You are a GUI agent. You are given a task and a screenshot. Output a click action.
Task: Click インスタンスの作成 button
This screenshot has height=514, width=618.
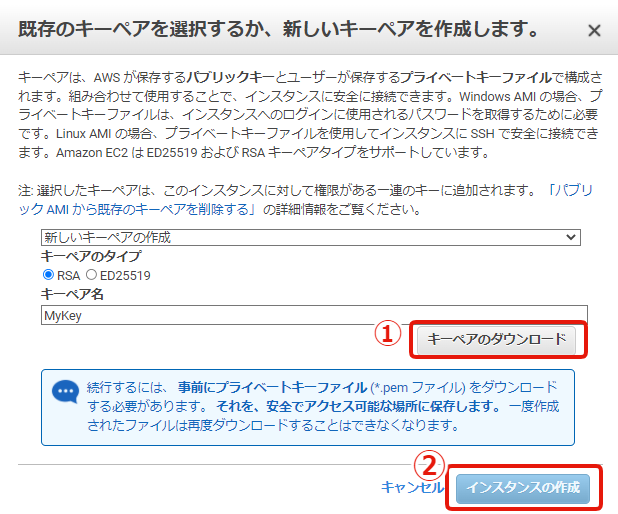click(523, 488)
